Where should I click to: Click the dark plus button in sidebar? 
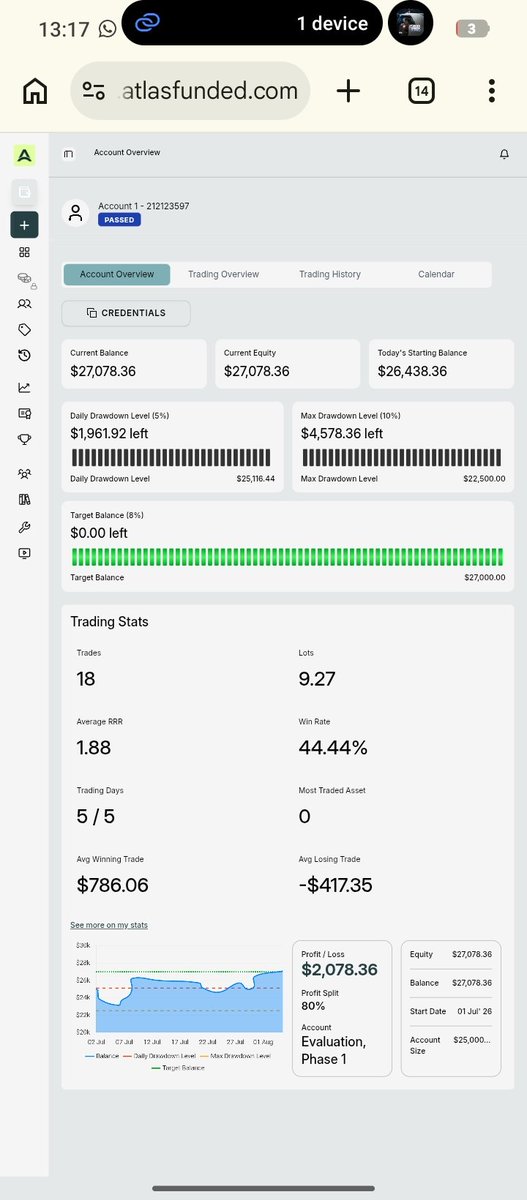click(x=24, y=225)
